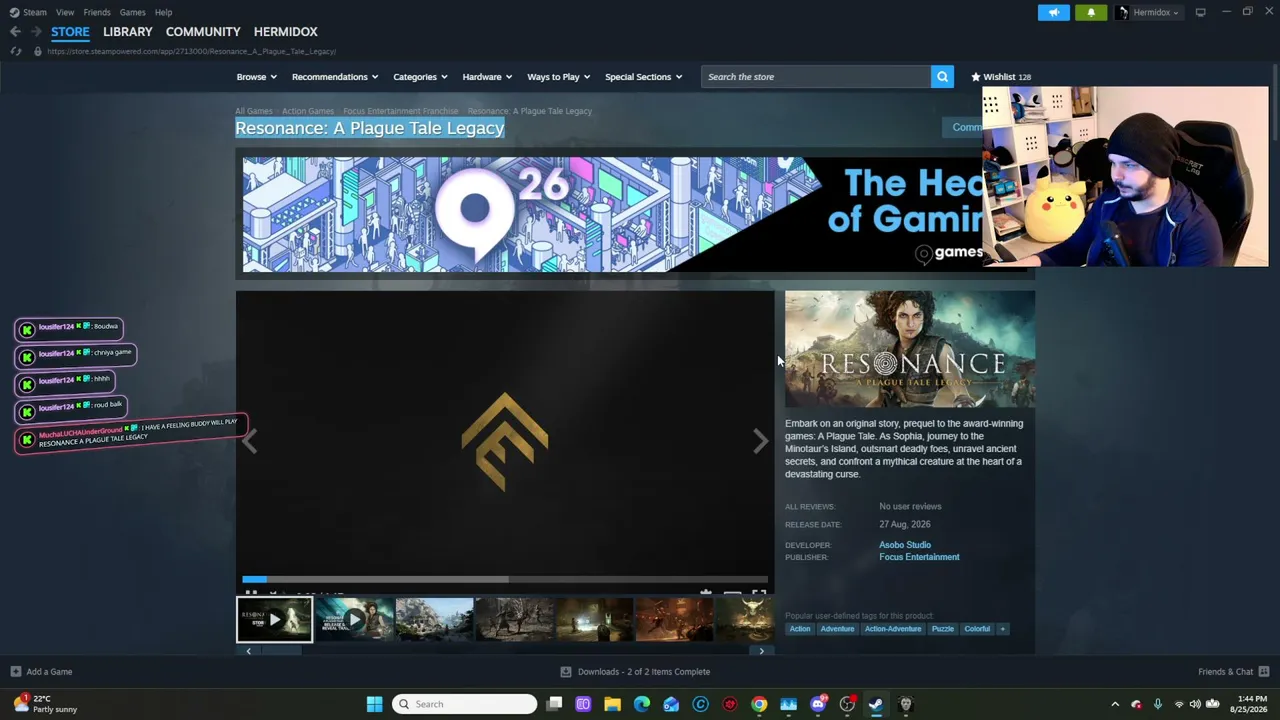Open the Friends menu
The image size is (1280, 720).
pos(97,12)
